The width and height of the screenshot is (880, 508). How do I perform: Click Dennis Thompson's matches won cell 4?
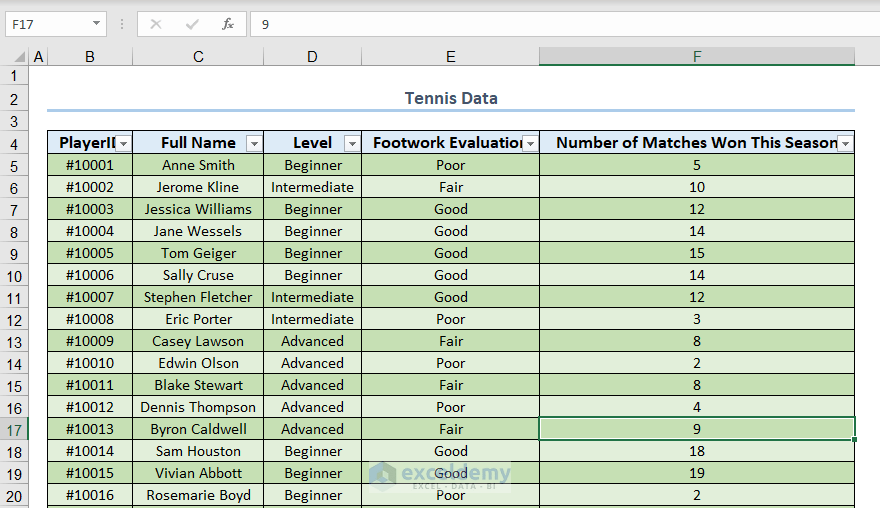coord(697,407)
